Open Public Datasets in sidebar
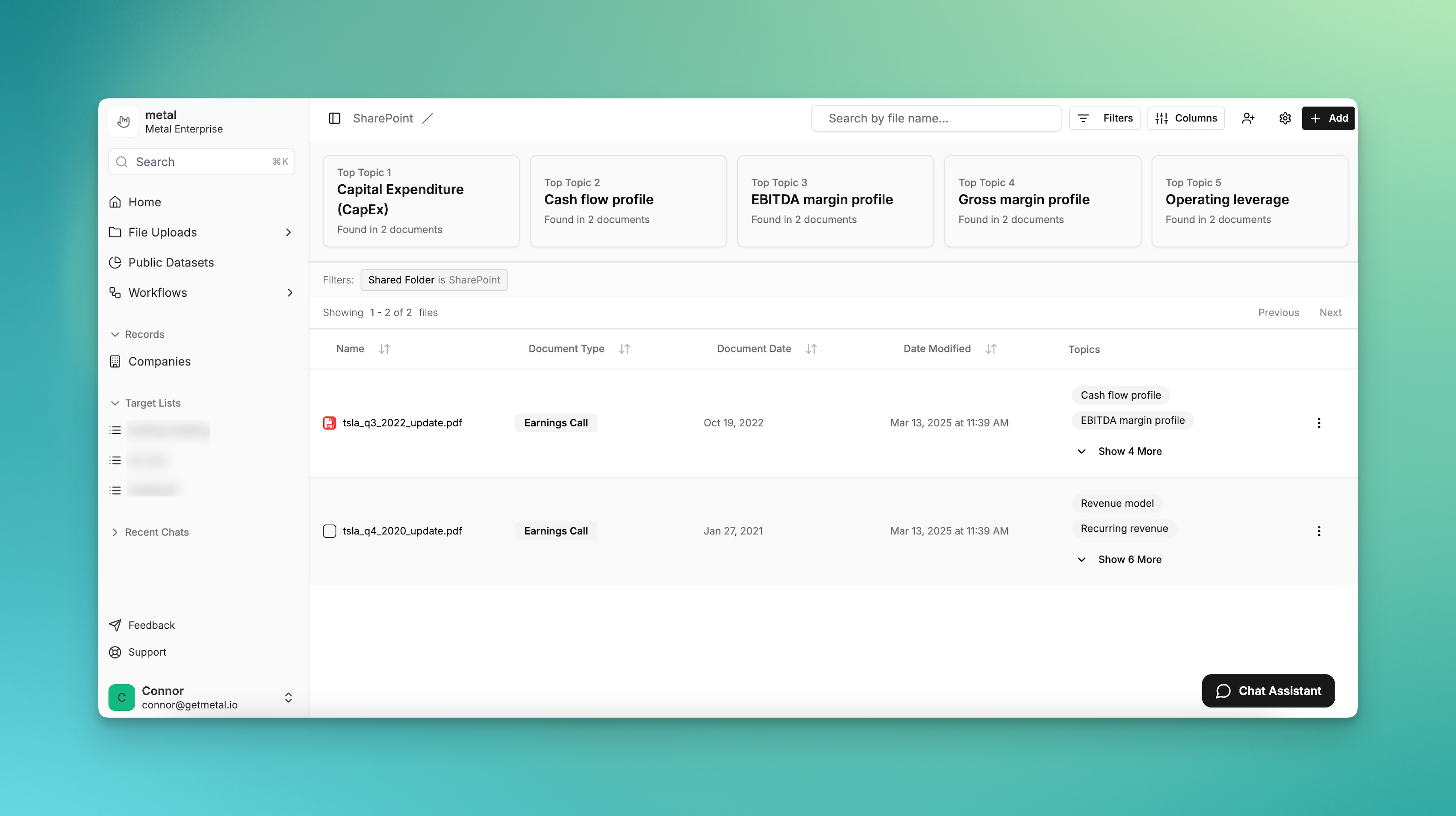The height and width of the screenshot is (816, 1456). click(171, 263)
